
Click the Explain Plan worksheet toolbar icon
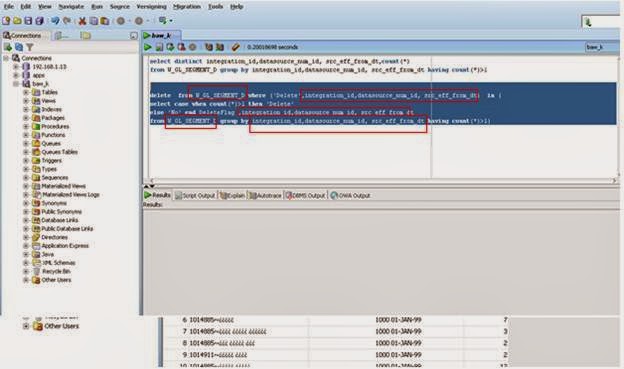coord(209,47)
